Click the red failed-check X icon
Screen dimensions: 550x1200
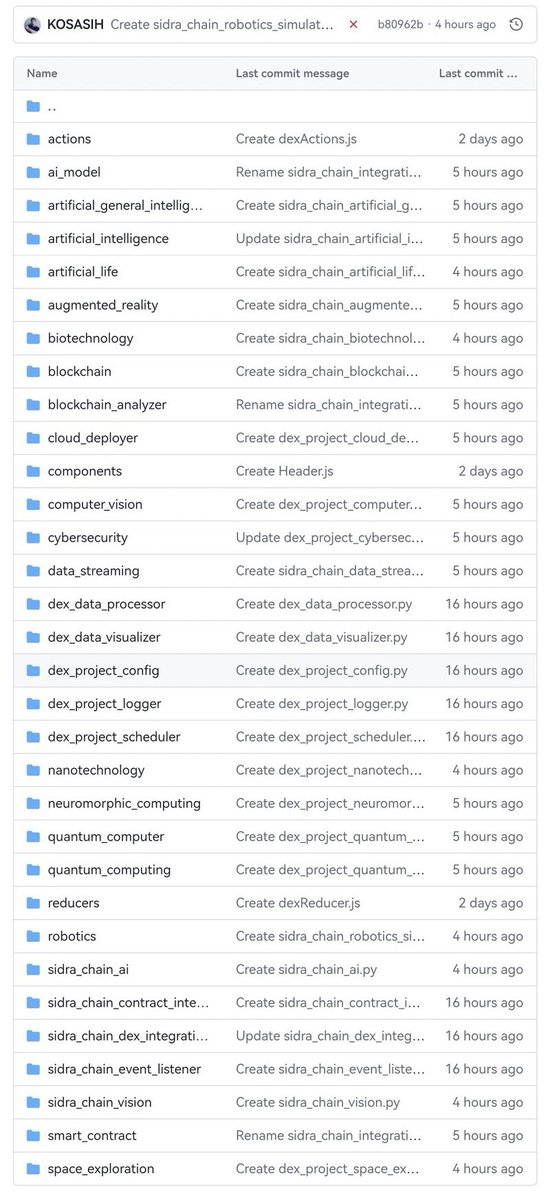[x=353, y=24]
